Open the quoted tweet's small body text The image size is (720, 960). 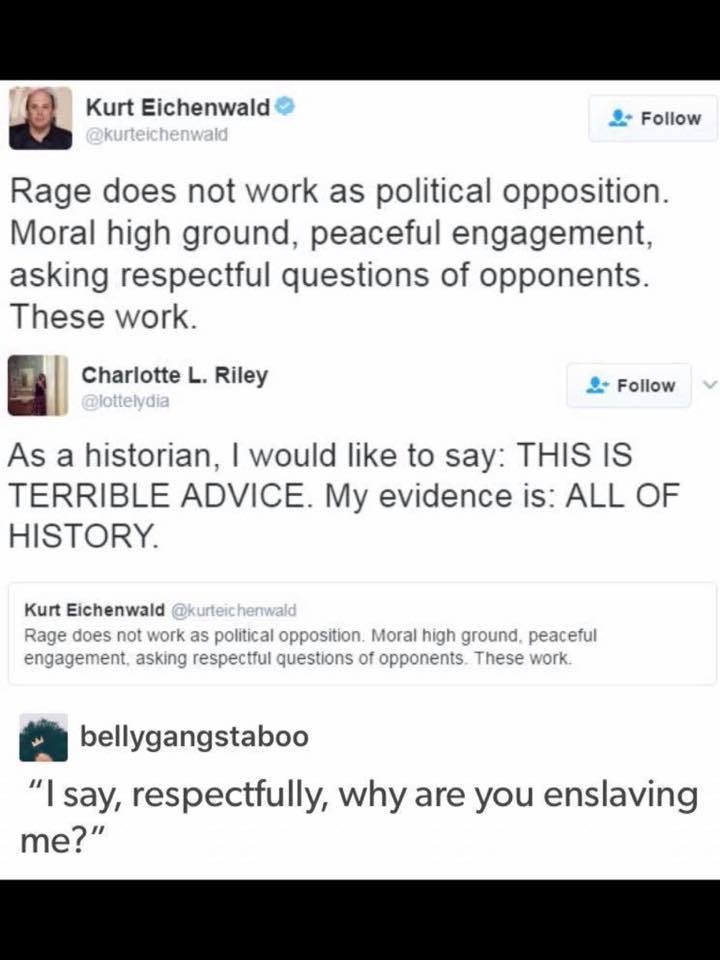click(x=310, y=646)
